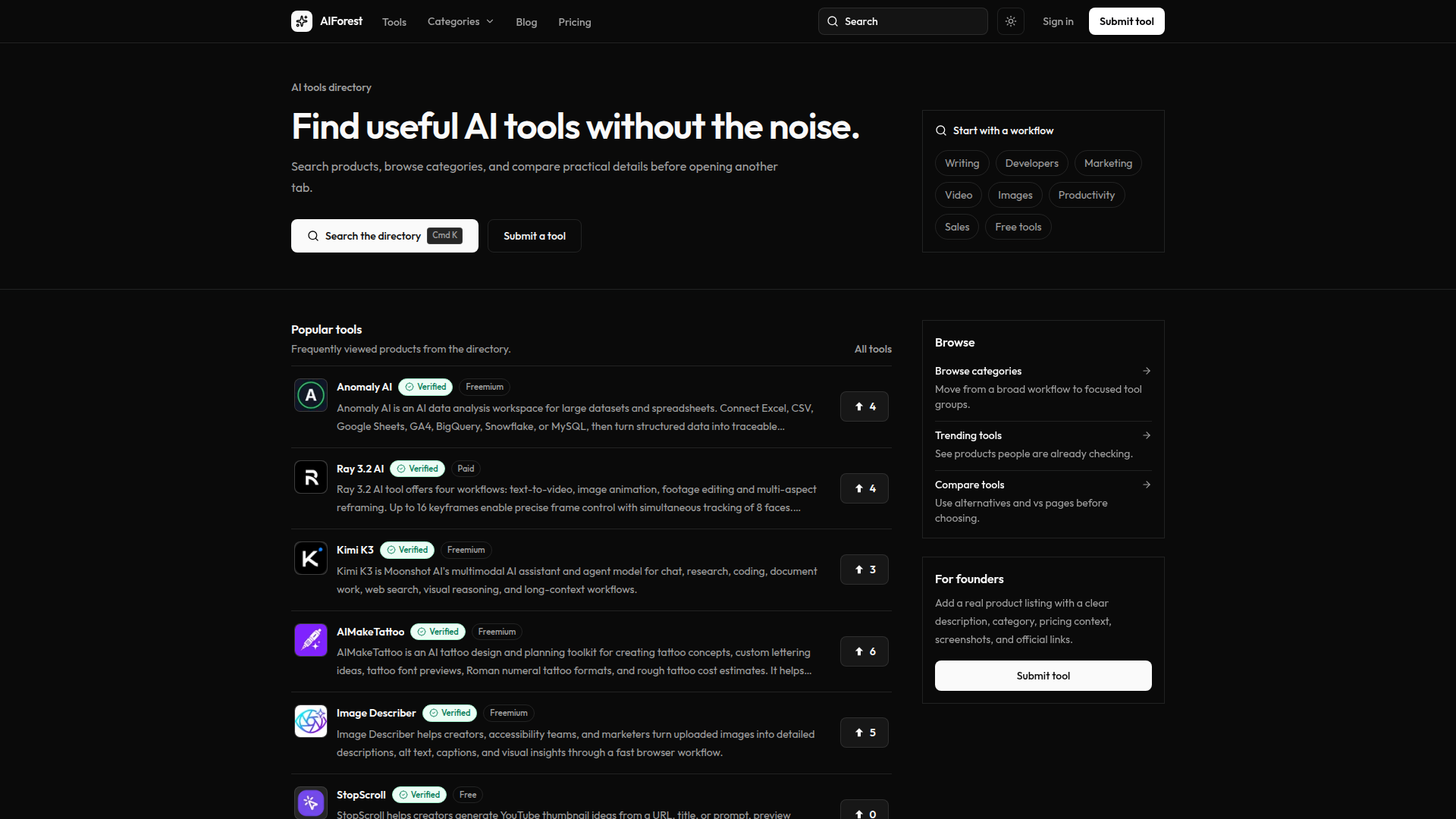Click the arrow beside Trending tools
Image resolution: width=1456 pixels, height=819 pixels.
click(1147, 435)
